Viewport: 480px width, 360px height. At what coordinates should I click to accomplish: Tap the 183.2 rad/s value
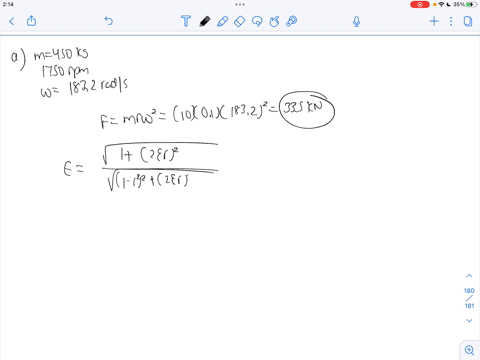98,87
